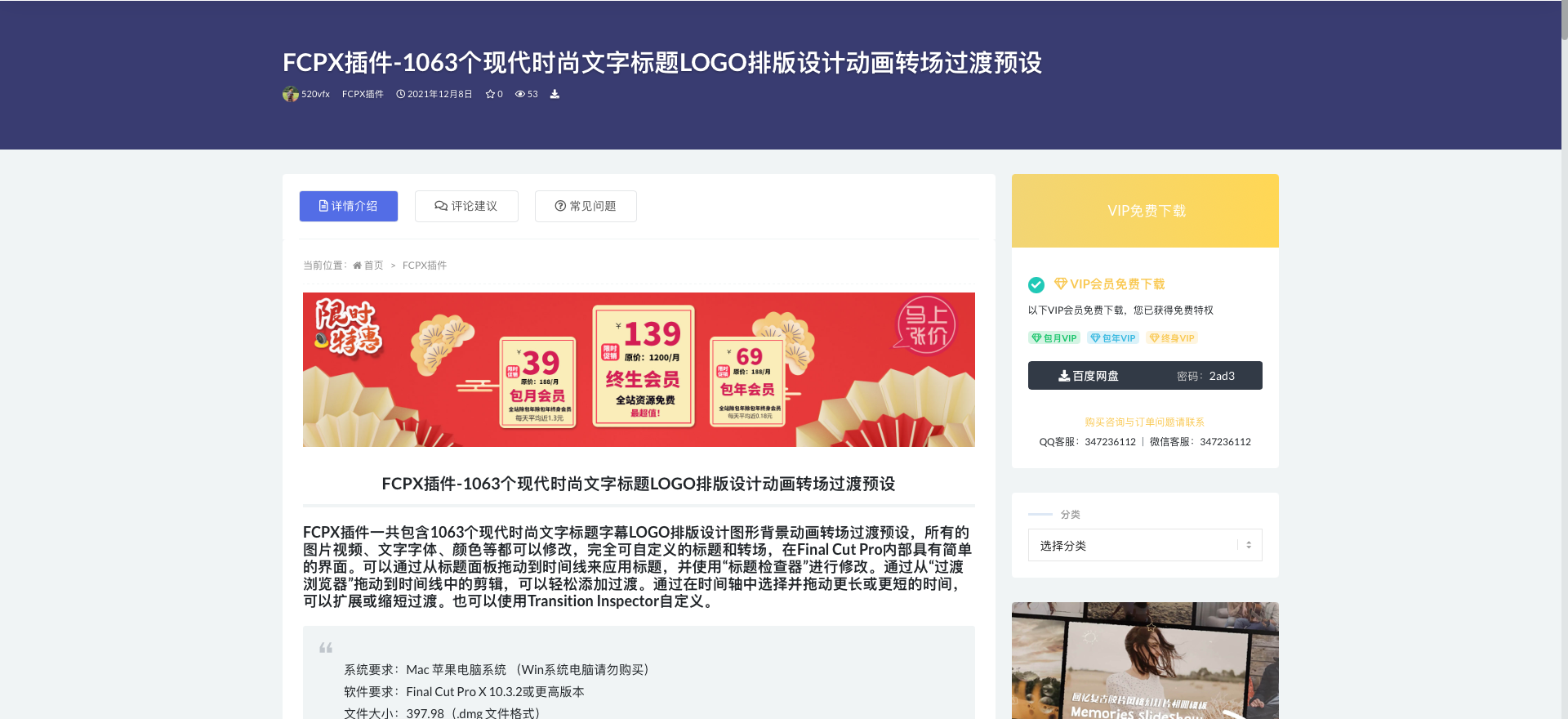Open FCPX插件 in breadcrumb
The width and height of the screenshot is (1568, 719).
point(425,265)
